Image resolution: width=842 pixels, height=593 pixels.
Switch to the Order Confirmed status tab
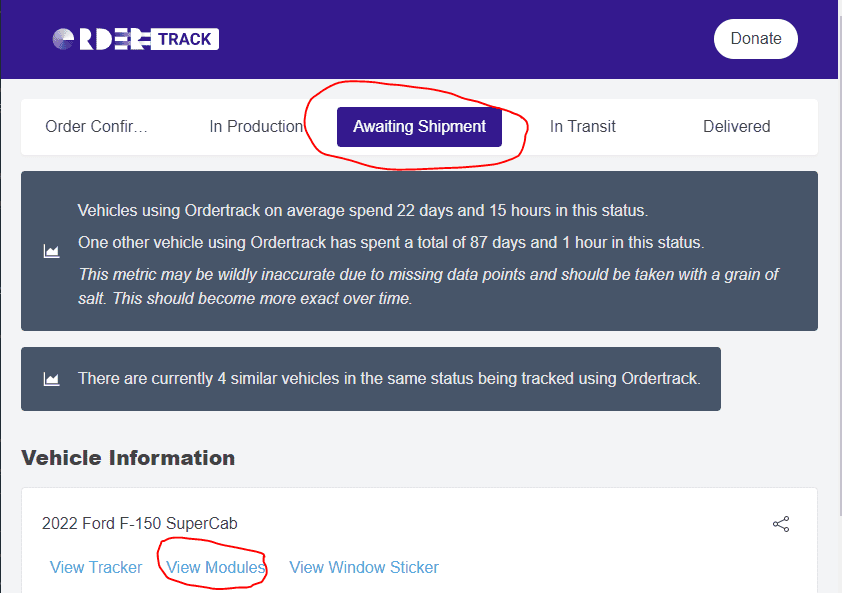point(96,127)
